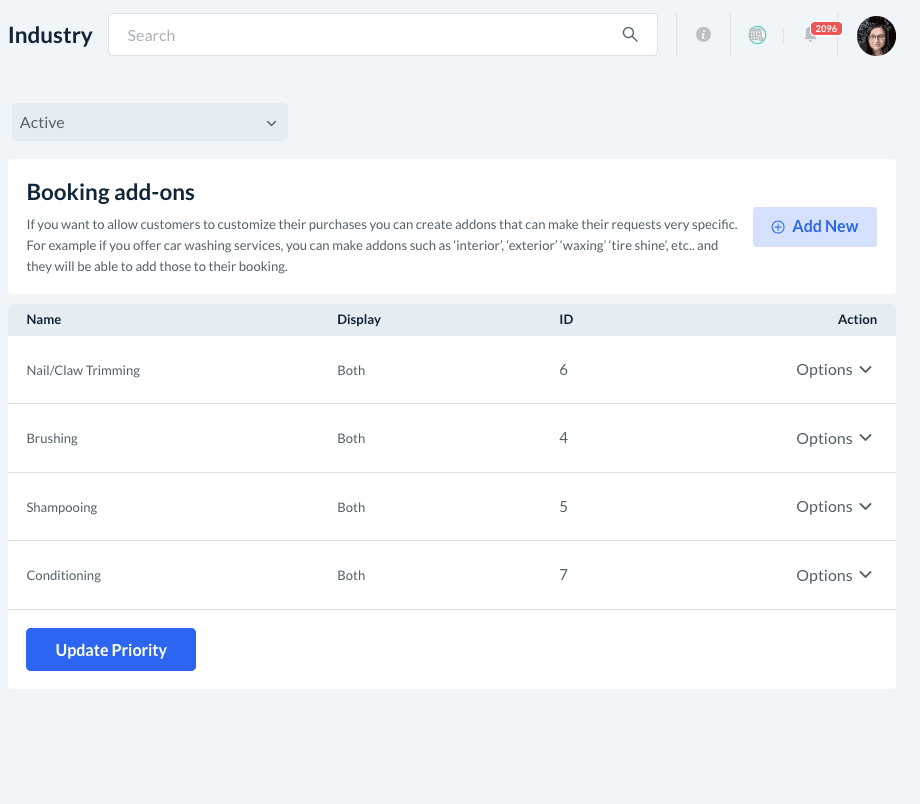
Task: Focus the Search input field
Action: 370,35
